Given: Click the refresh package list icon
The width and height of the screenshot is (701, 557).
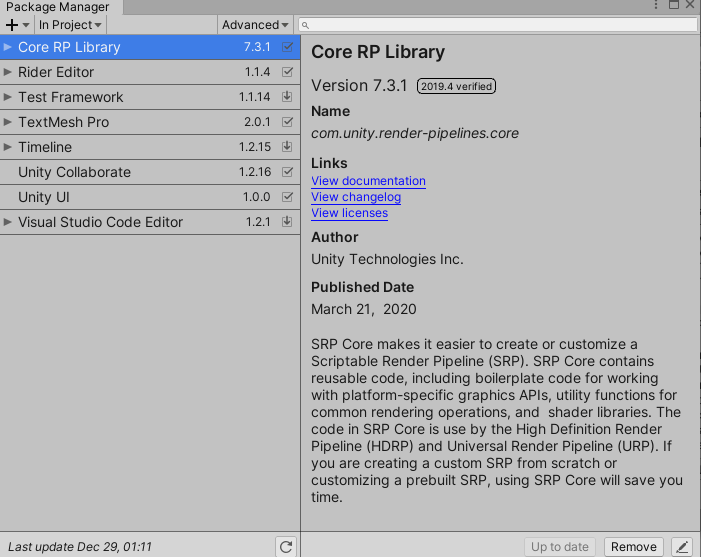Looking at the screenshot, I should (x=287, y=546).
